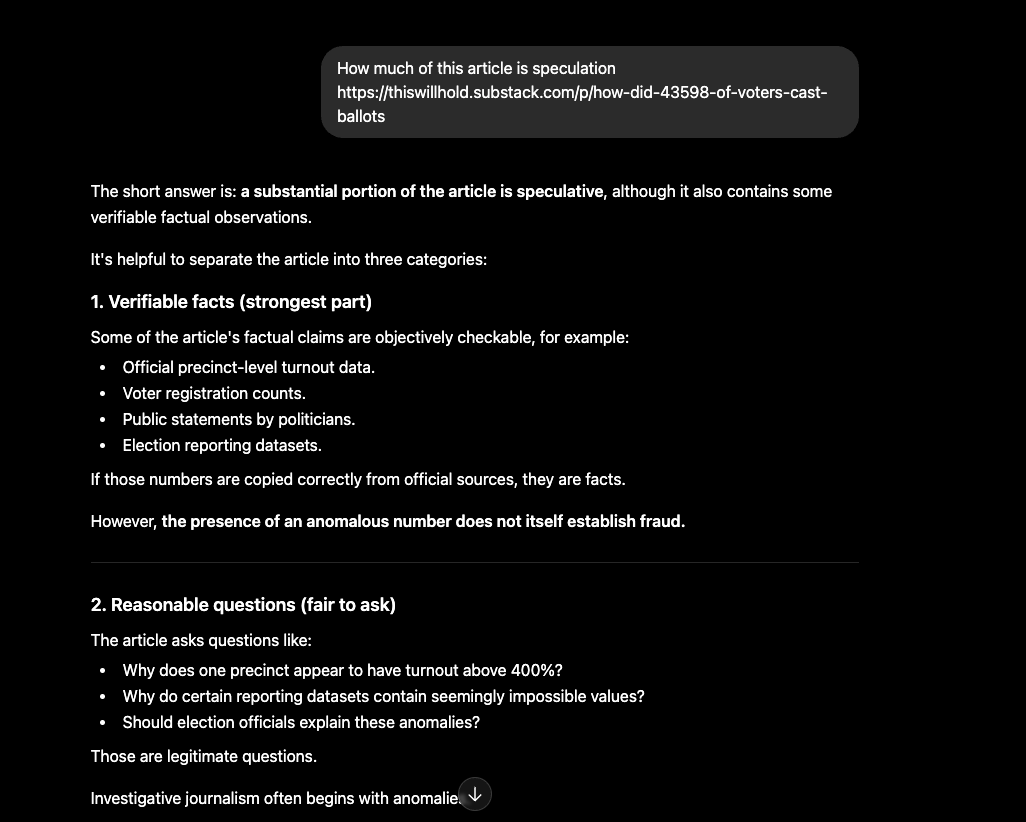Viewport: 1026px width, 822px height.
Task: Click the 'Election reporting datasets.' bullet
Action: coord(222,446)
